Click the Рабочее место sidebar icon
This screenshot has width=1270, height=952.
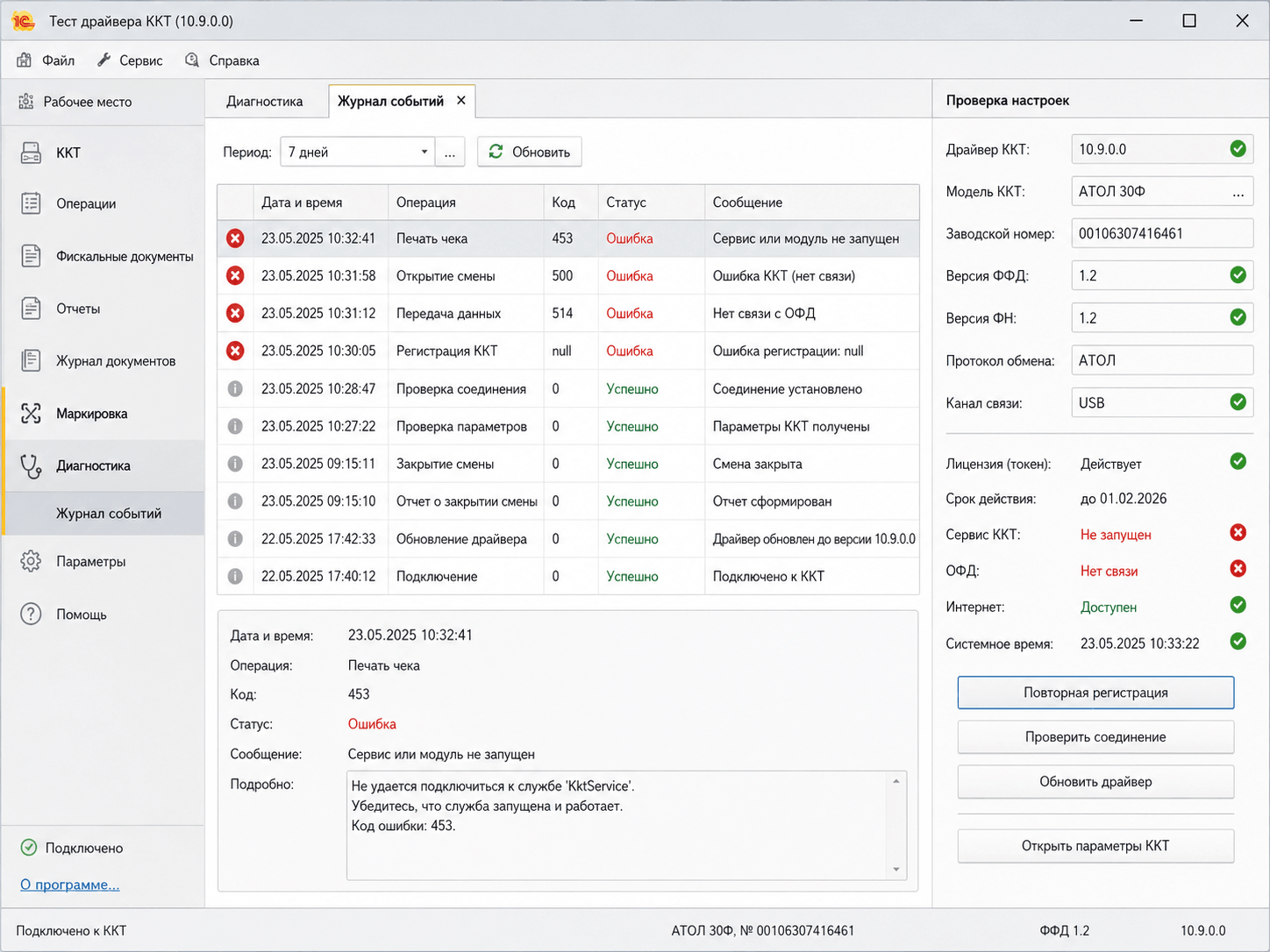(26, 102)
